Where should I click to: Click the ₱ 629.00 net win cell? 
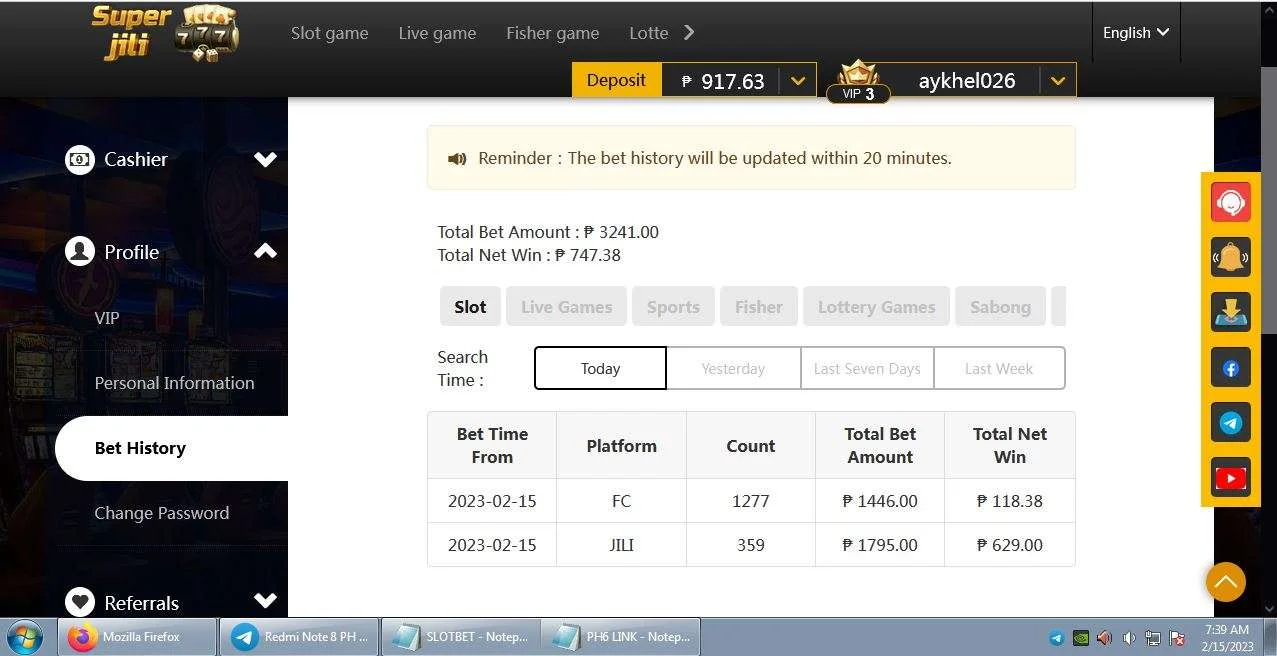coord(1010,545)
